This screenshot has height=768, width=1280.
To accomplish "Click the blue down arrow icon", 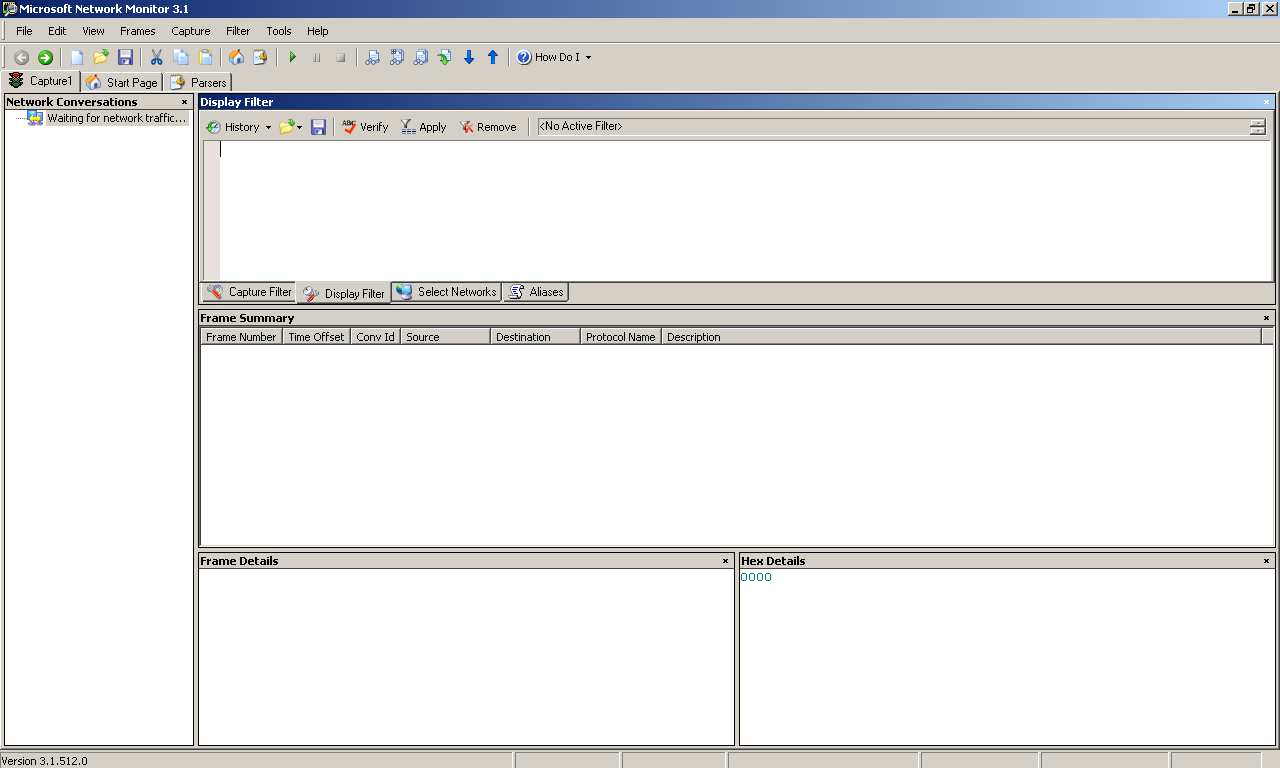I will (x=469, y=58).
